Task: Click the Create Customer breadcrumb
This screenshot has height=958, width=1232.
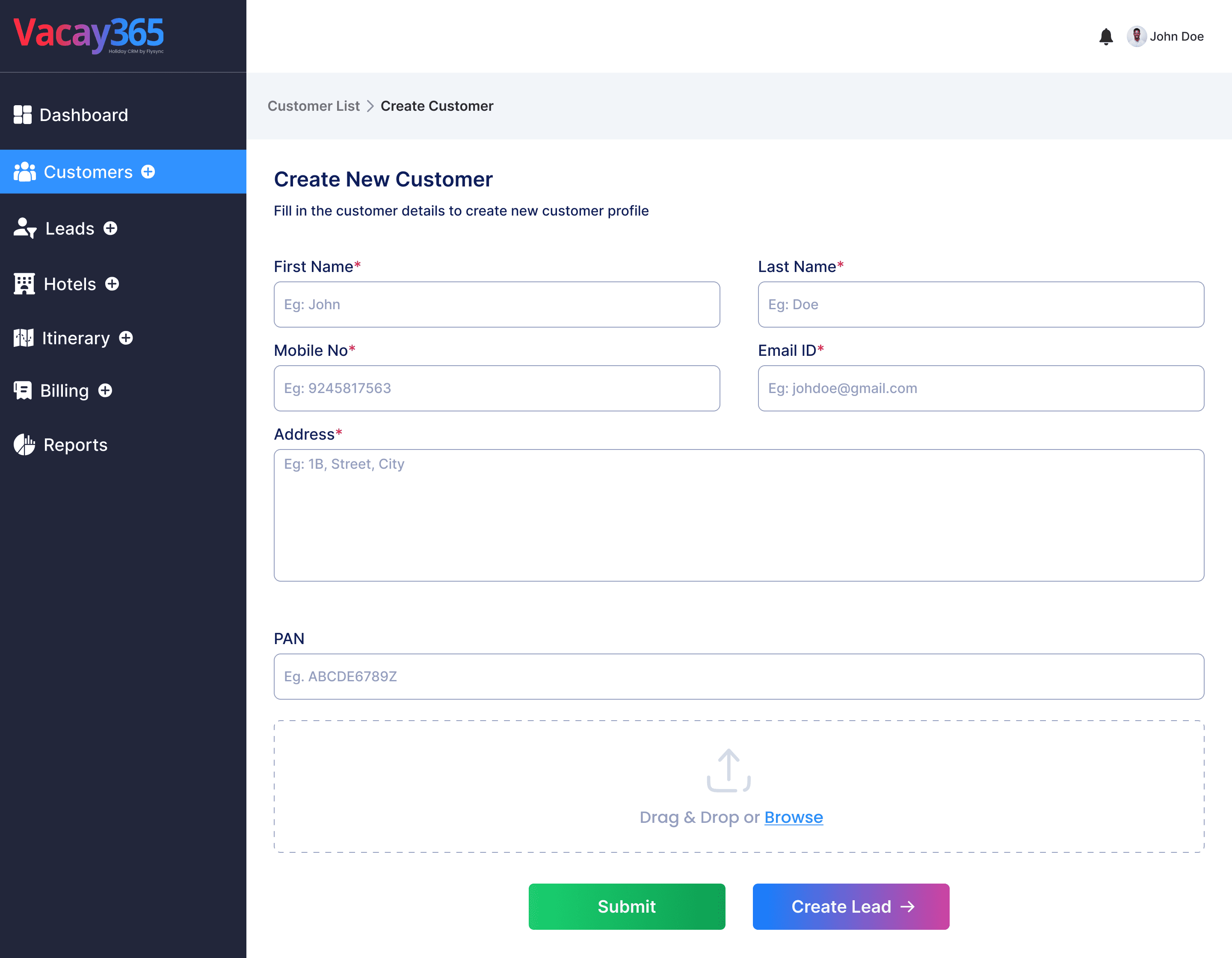Action: point(437,106)
